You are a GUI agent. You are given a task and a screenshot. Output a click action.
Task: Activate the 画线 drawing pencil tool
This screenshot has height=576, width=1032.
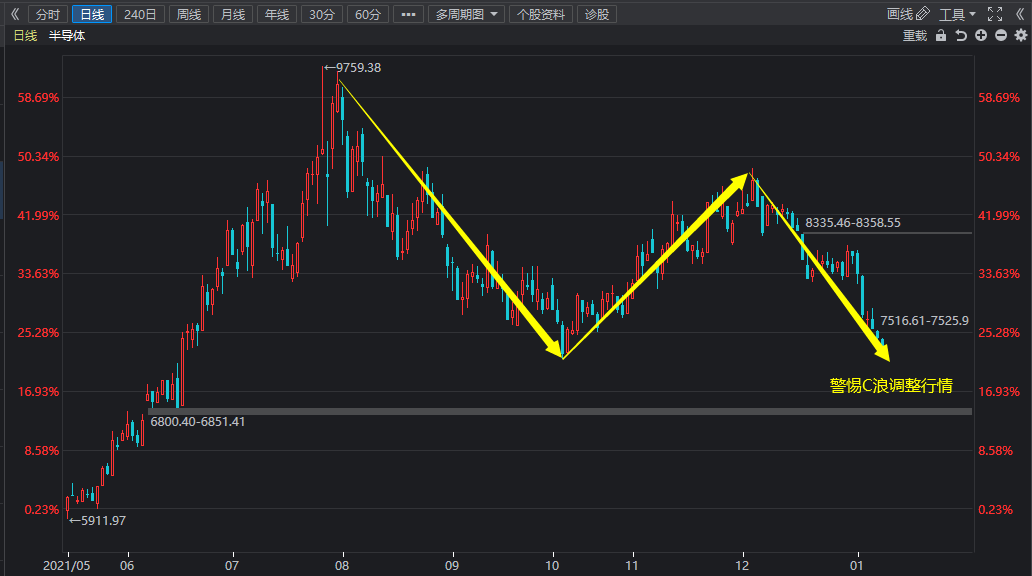click(x=908, y=14)
